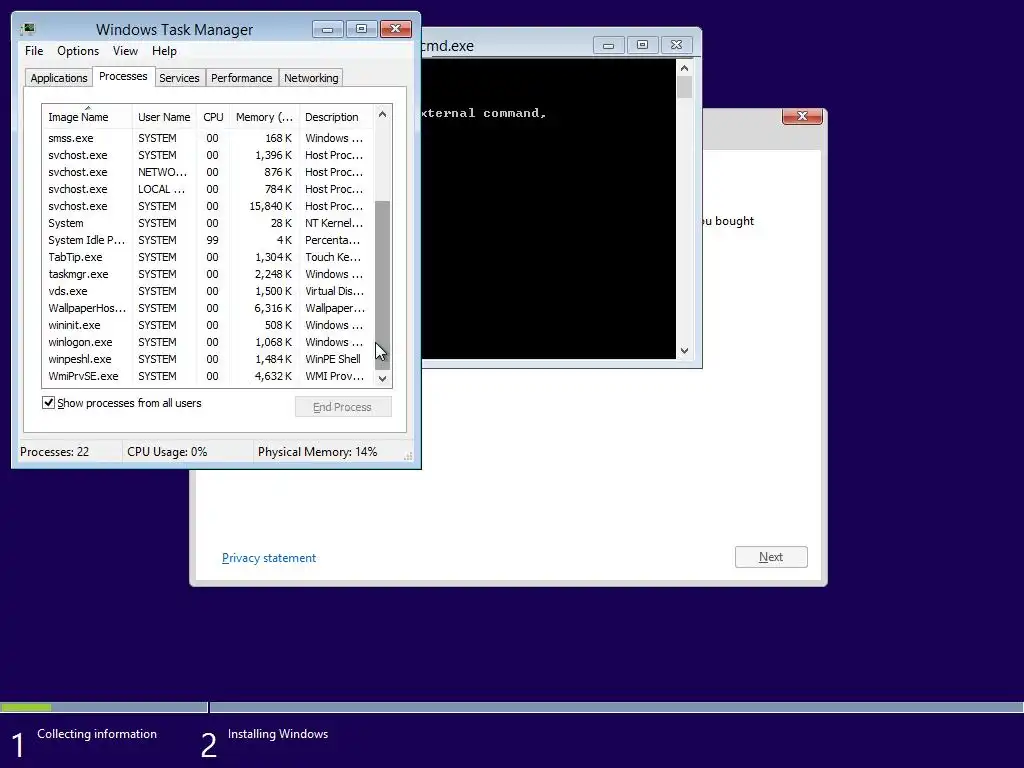Viewport: 1024px width, 768px height.
Task: Click the Collecting information progress bar
Action: (x=103, y=707)
